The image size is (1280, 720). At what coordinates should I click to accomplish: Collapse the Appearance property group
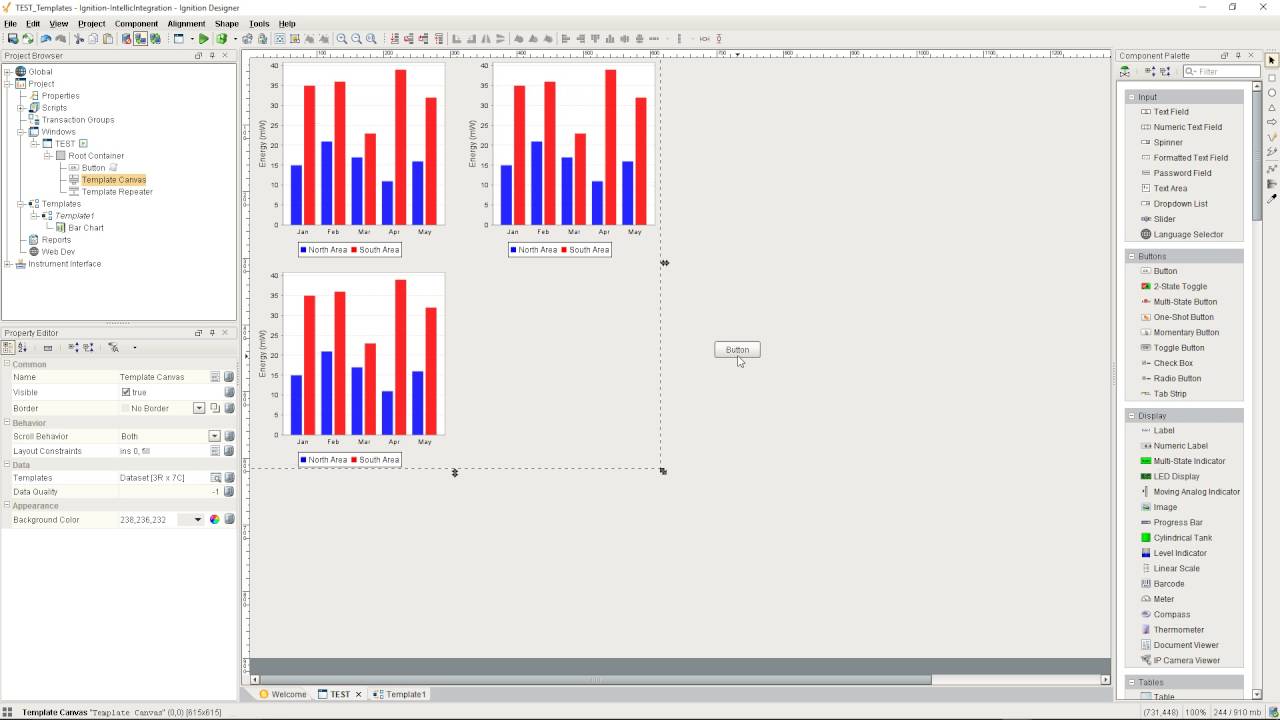[7, 506]
